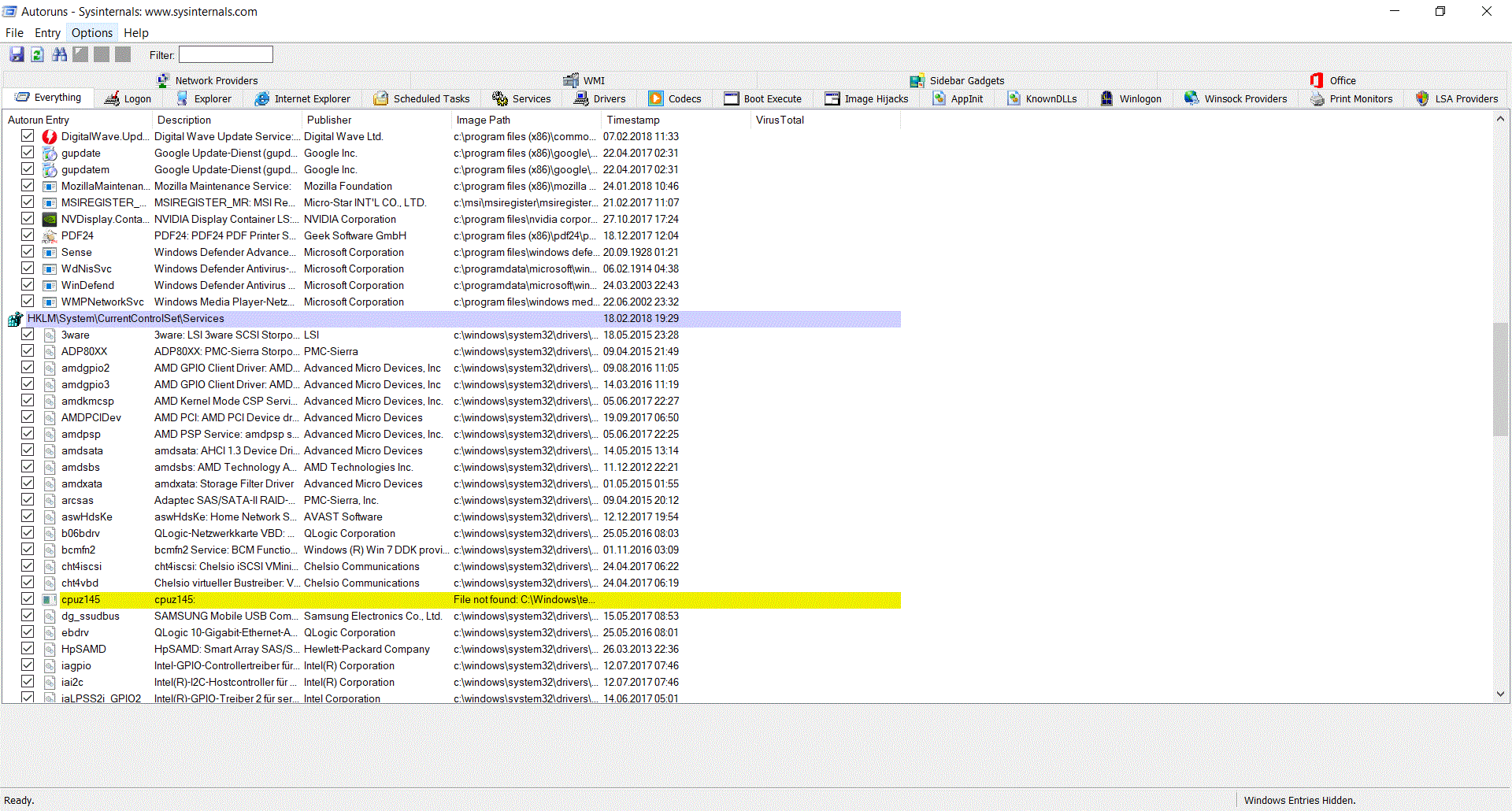Click the Refresh toolbar icon
Screen dimensions: 1512x811
pos(37,54)
